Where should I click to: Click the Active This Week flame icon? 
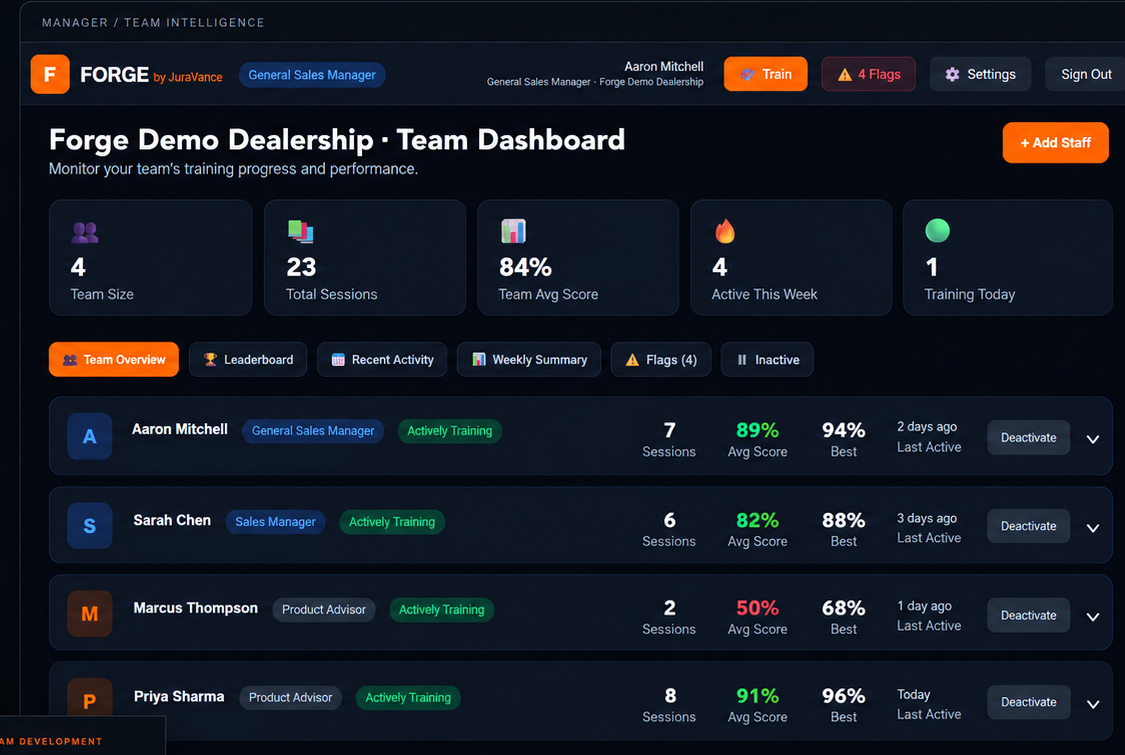725,231
